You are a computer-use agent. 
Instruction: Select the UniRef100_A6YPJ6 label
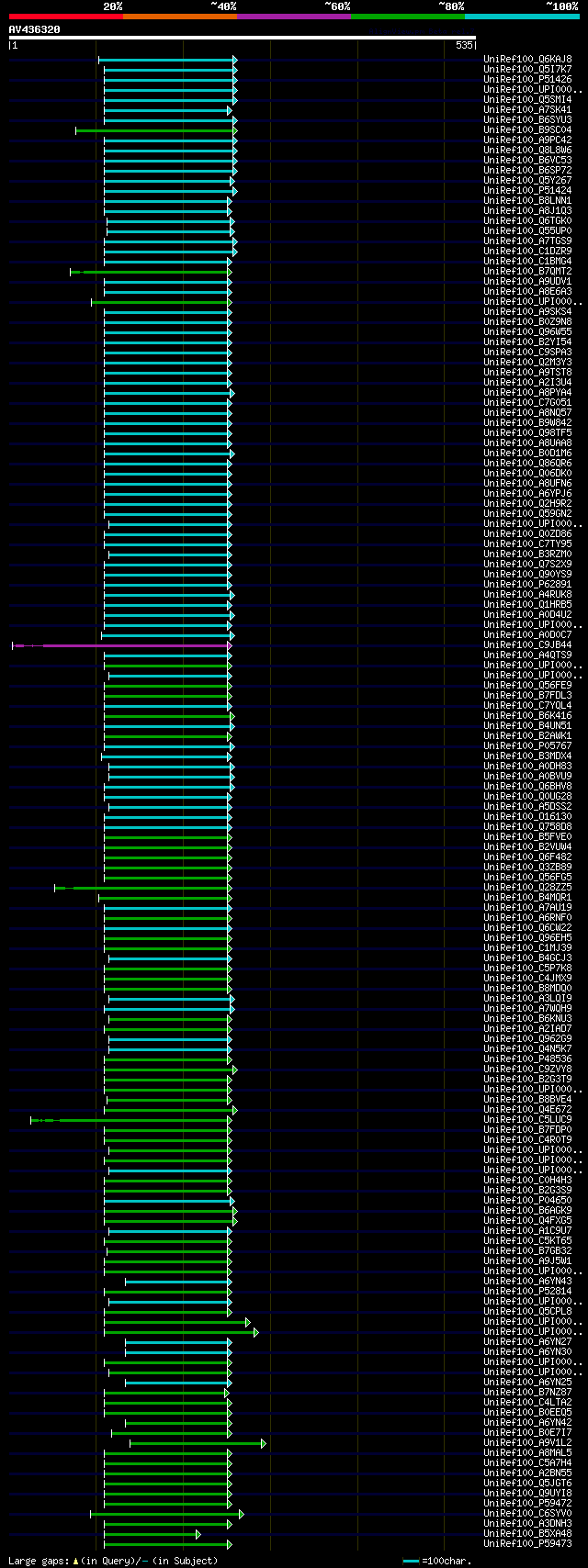click(527, 494)
